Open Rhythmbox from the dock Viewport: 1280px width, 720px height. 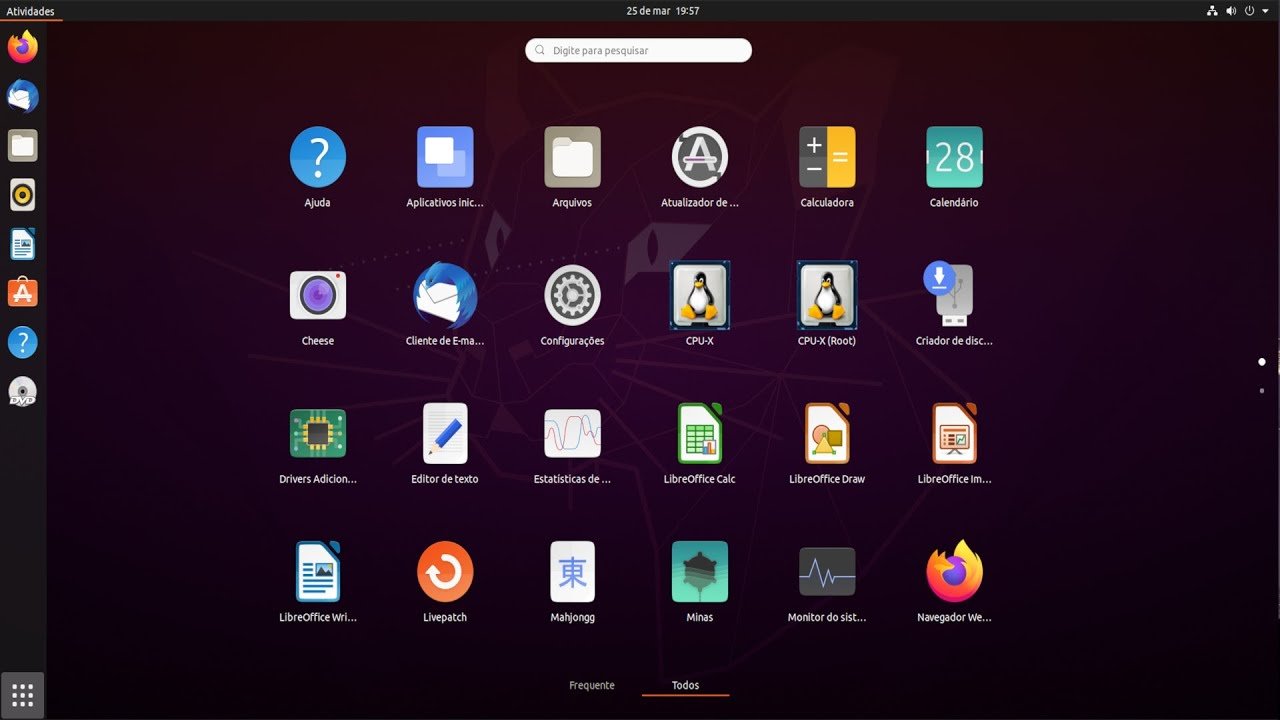click(23, 195)
